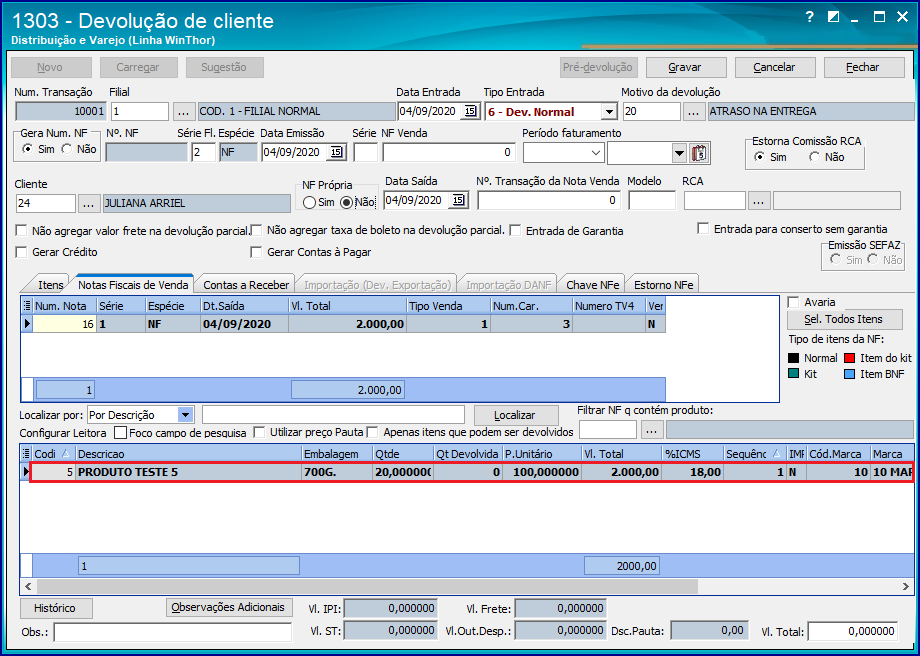Switch to Itens tab
920x656 pixels.
[x=50, y=285]
